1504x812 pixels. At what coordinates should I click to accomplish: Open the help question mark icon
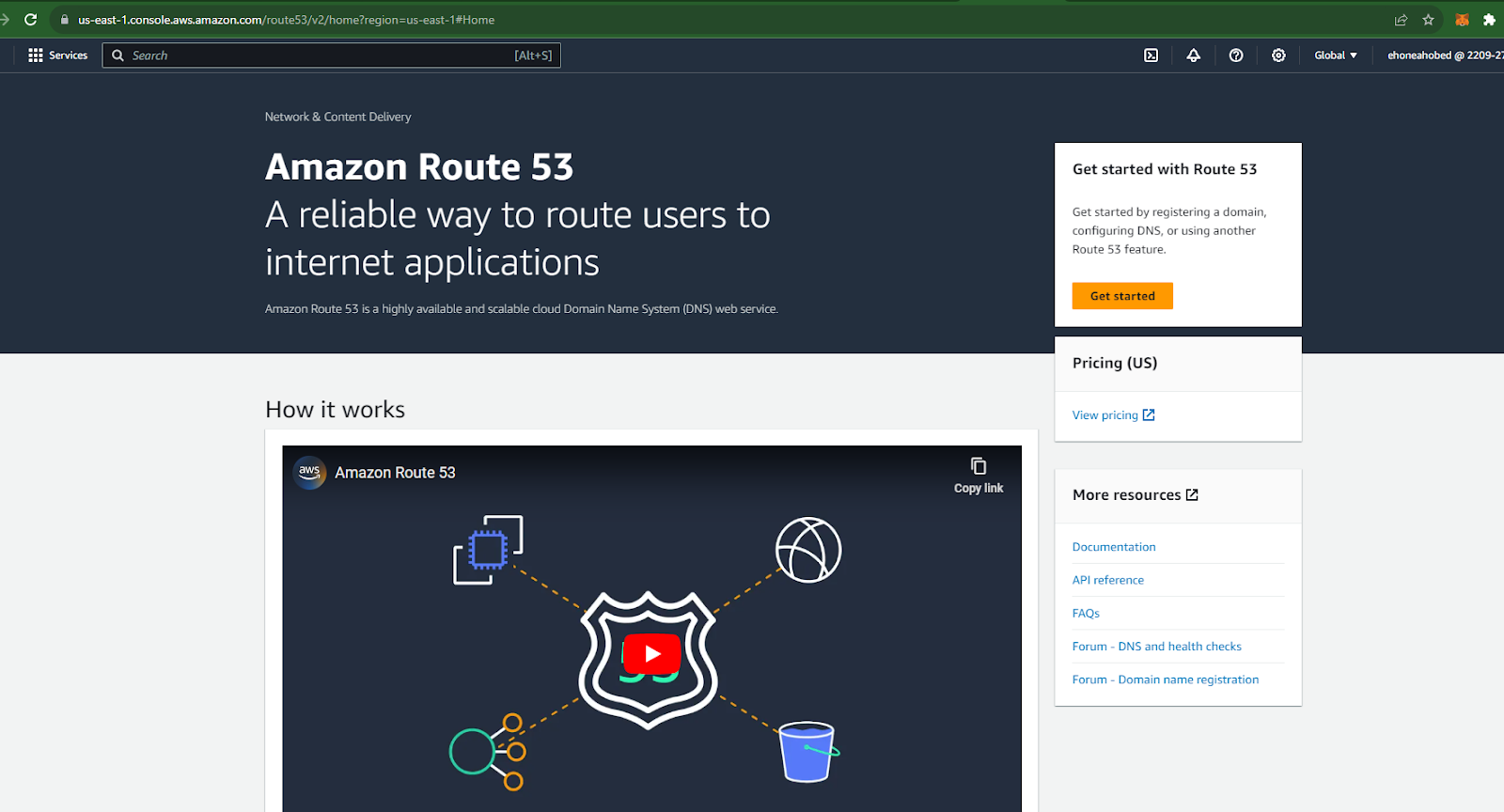click(1236, 55)
